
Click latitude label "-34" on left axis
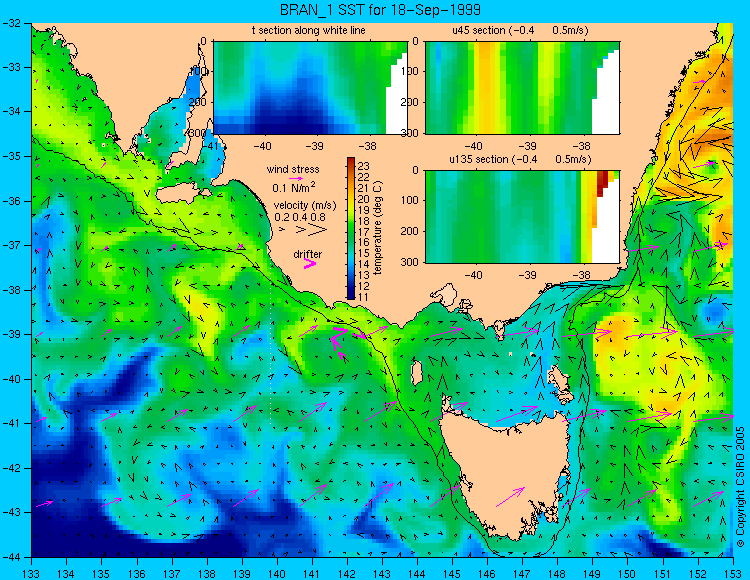click(x=13, y=112)
